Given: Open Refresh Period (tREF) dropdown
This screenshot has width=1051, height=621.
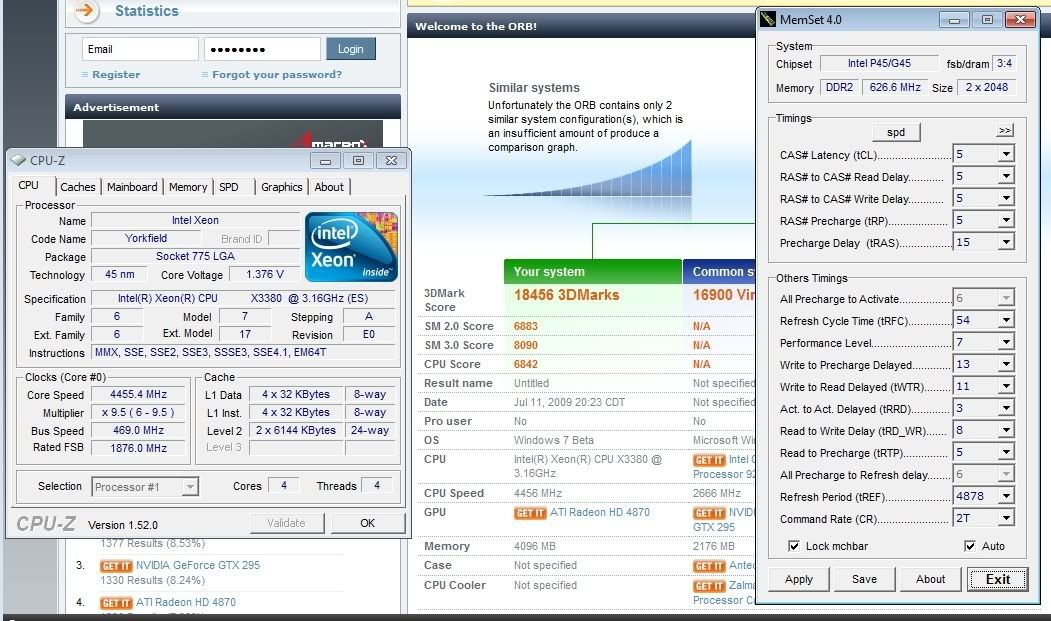Looking at the screenshot, I should tap(1005, 496).
